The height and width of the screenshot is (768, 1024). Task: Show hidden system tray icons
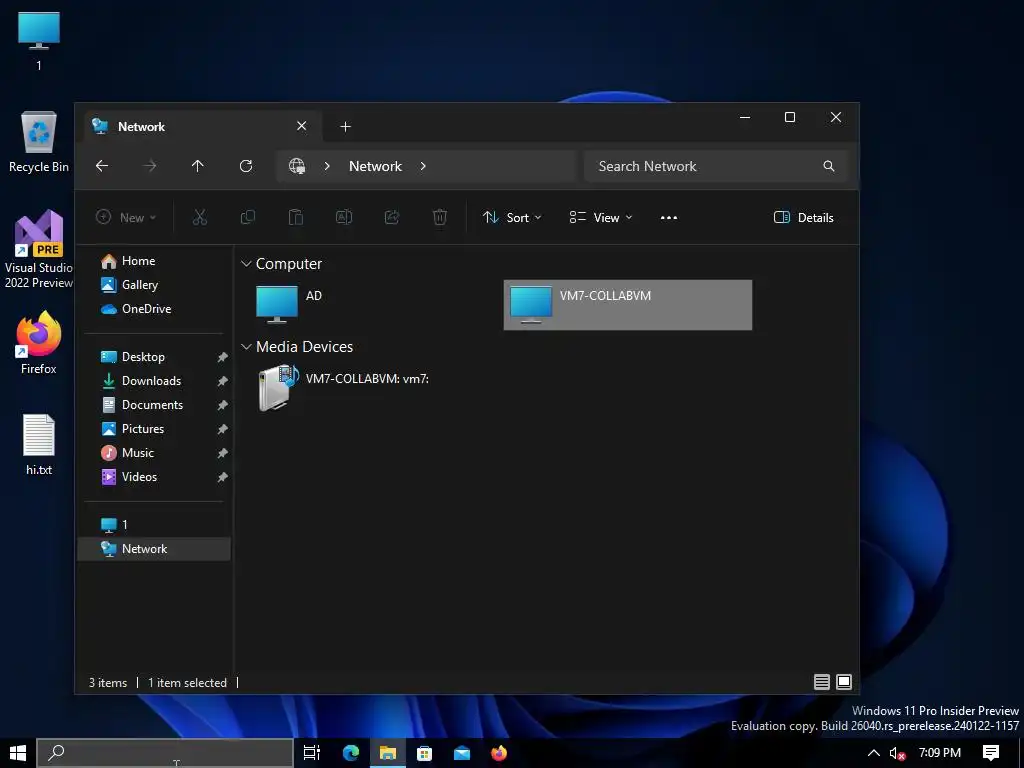click(873, 753)
